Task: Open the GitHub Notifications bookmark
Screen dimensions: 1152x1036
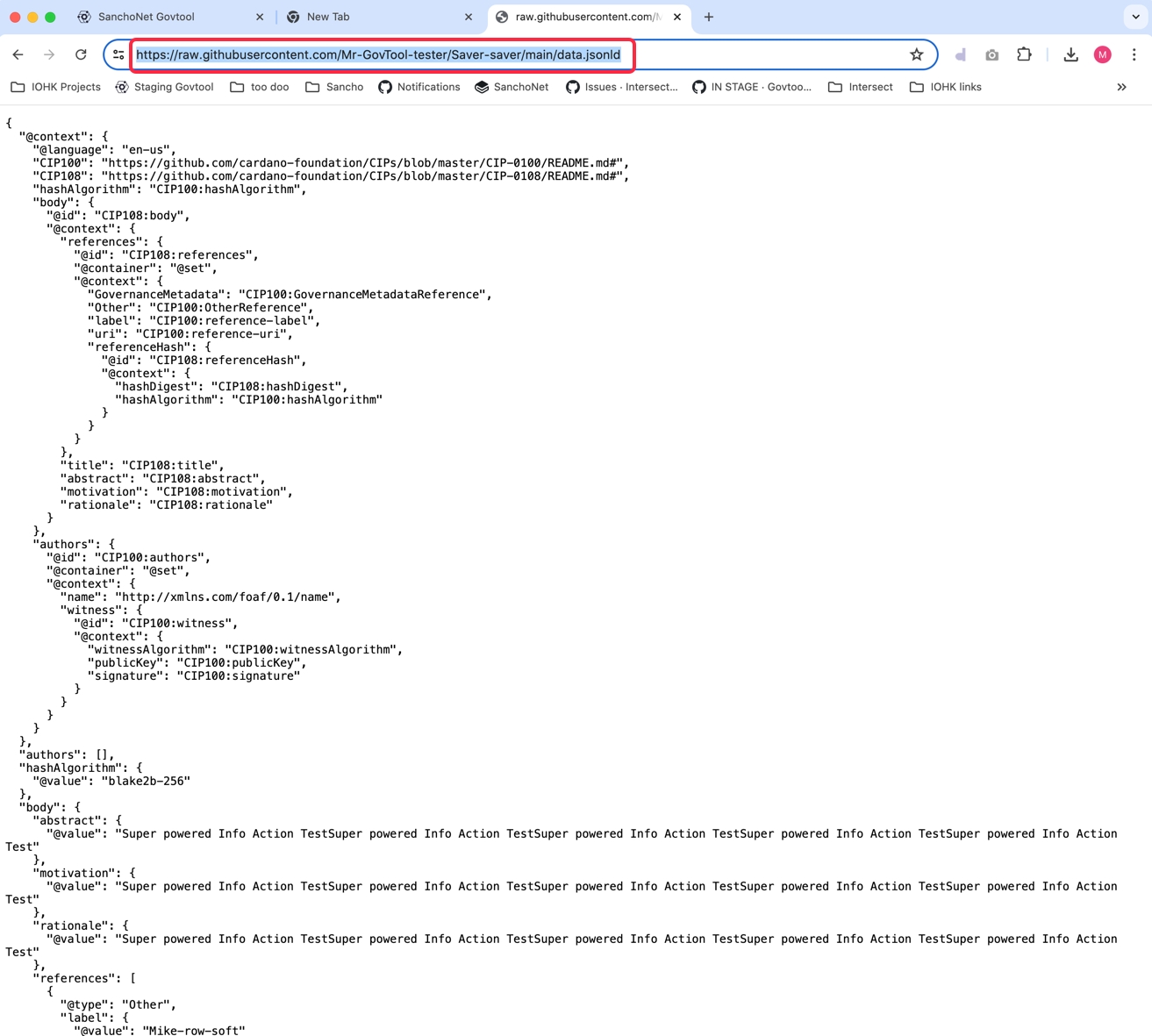Action: (419, 87)
